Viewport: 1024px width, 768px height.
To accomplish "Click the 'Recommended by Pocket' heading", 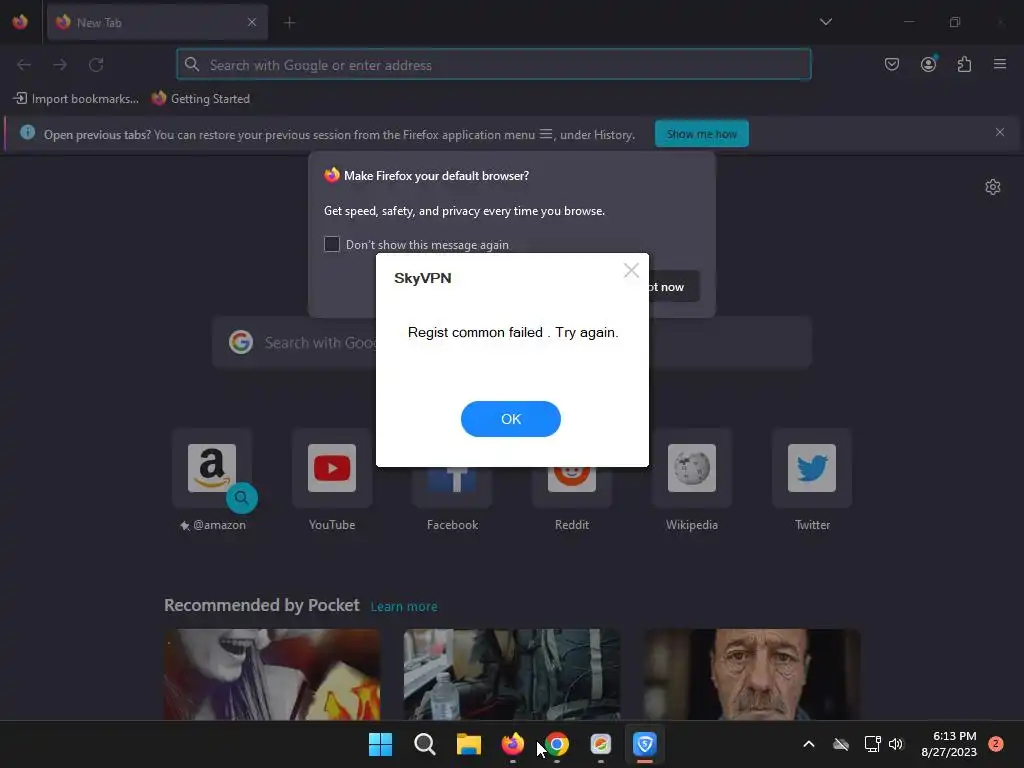I will click(262, 605).
